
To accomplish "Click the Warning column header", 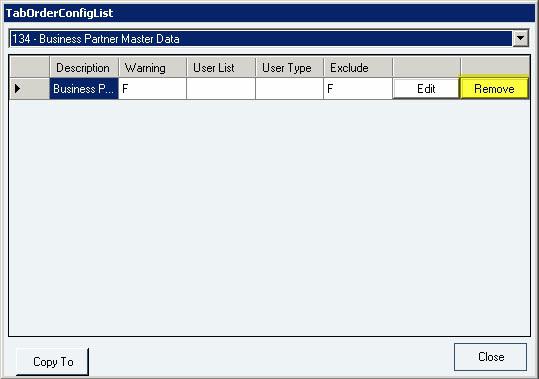I will [x=152, y=67].
